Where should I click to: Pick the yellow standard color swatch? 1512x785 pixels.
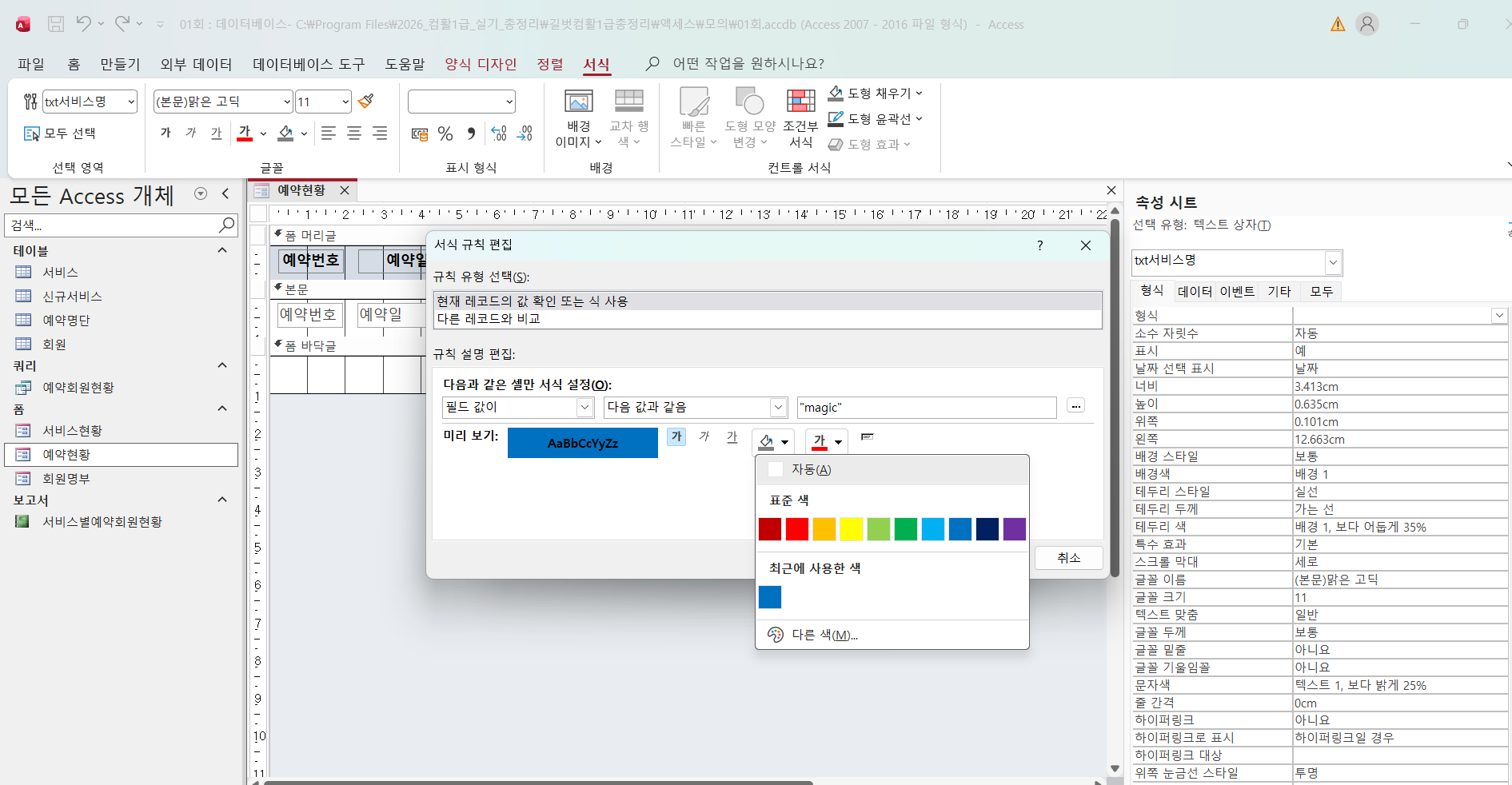pyautogui.click(x=852, y=529)
